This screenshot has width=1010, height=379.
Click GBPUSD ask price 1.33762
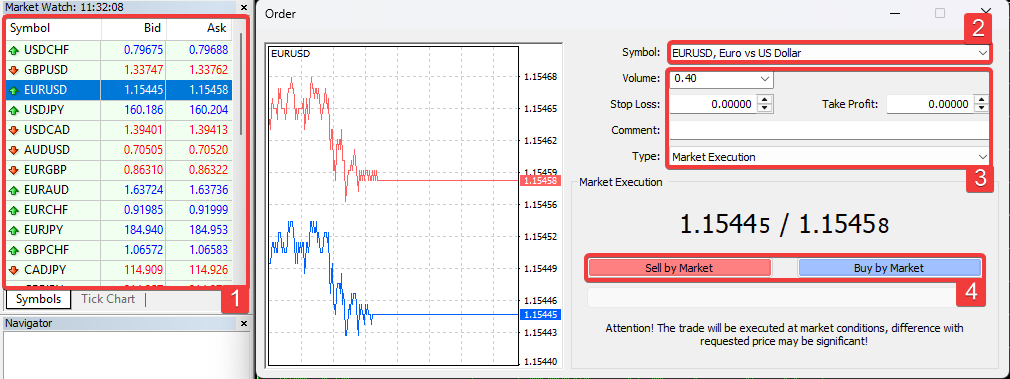click(208, 70)
